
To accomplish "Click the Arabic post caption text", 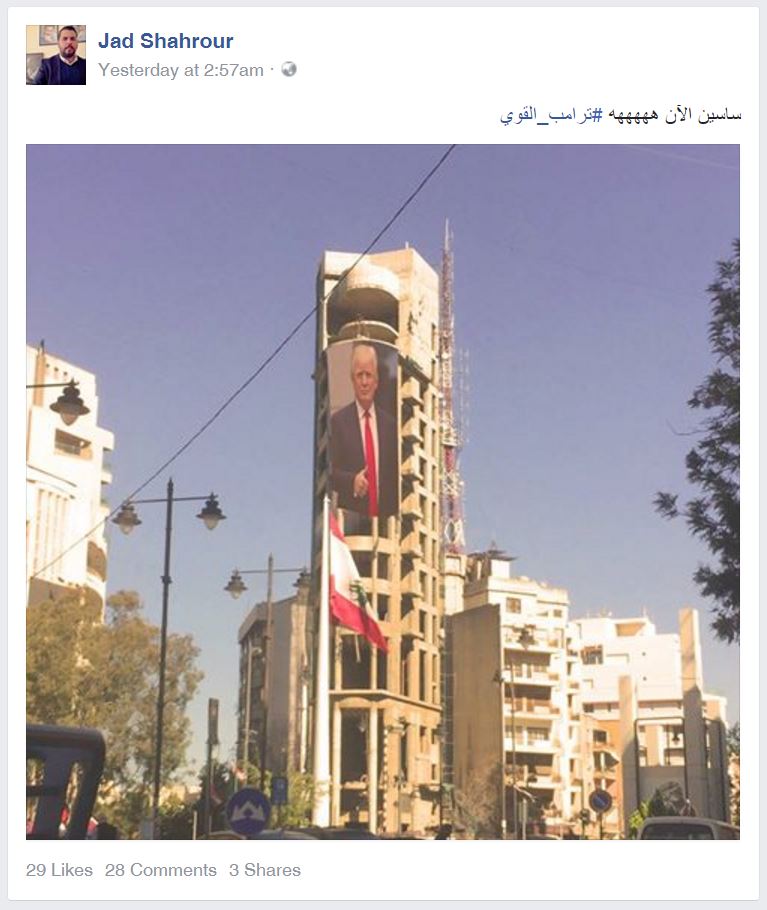I will pyautogui.click(x=621, y=114).
